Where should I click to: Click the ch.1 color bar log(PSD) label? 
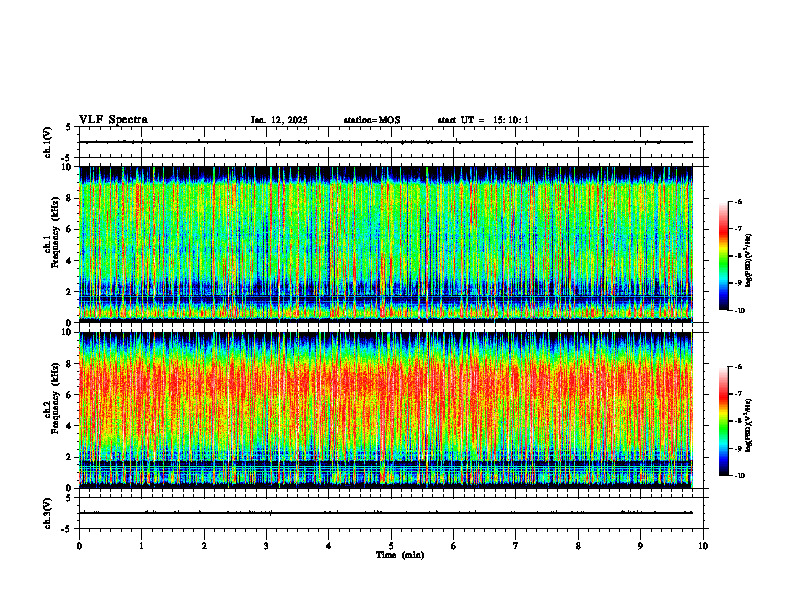(x=749, y=261)
